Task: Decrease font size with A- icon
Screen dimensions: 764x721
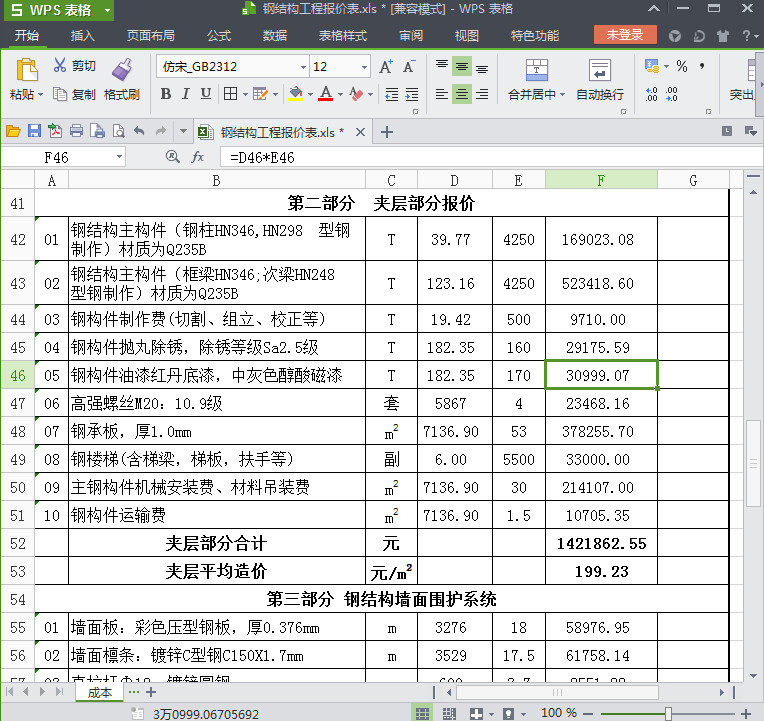Action: click(408, 67)
